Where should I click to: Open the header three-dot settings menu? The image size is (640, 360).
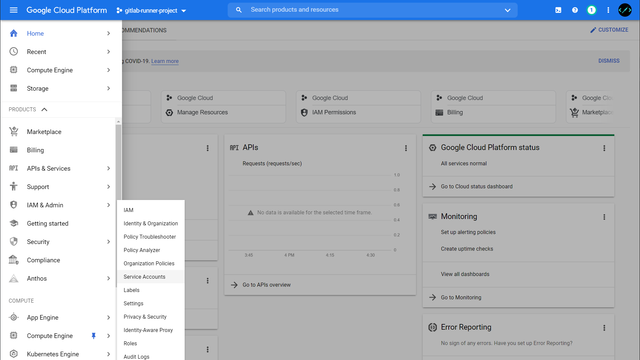[608, 10]
